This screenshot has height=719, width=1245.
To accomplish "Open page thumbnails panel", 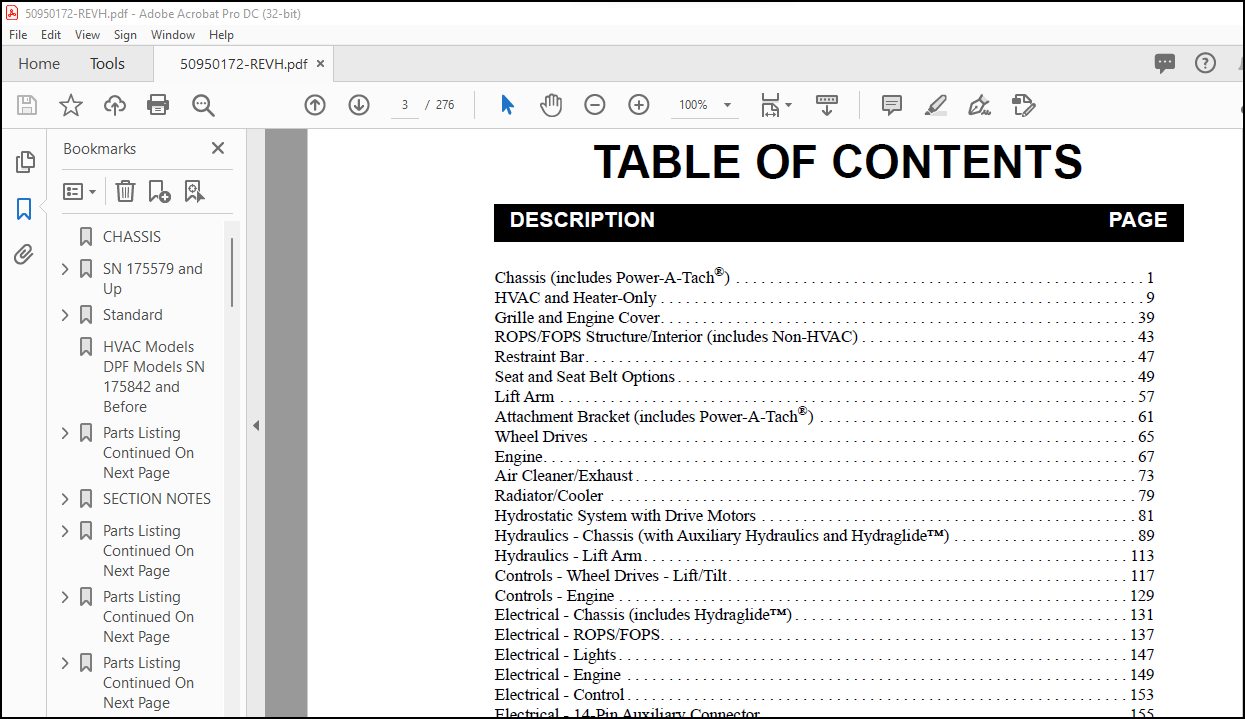I will (25, 162).
